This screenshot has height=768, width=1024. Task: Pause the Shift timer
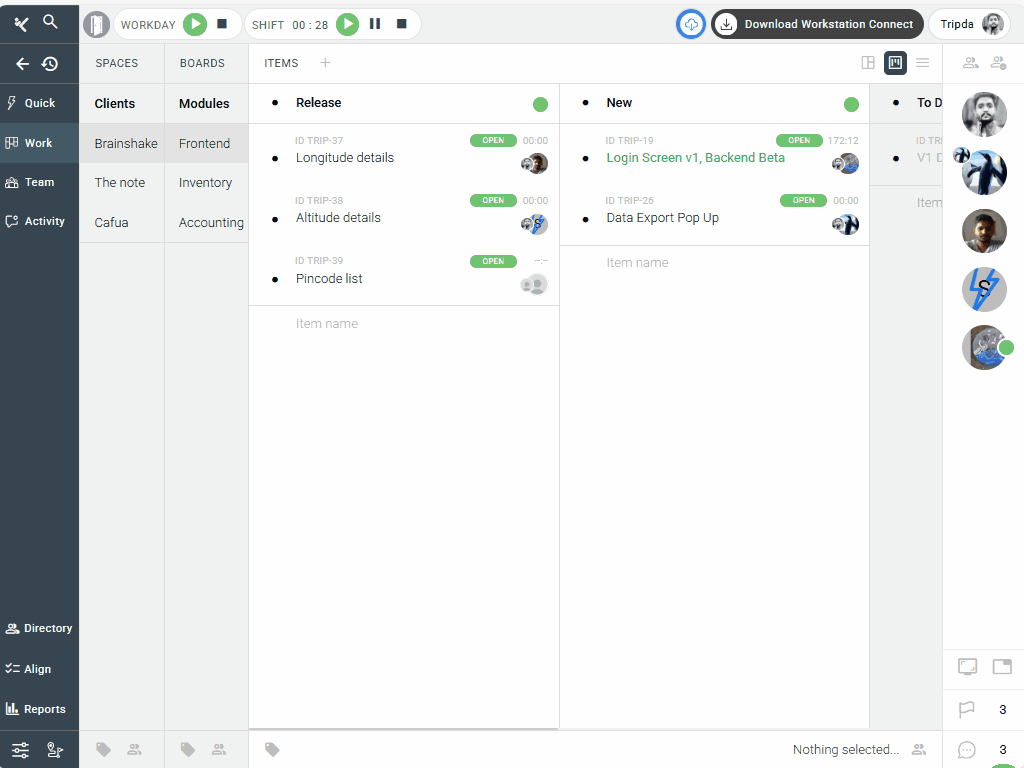tap(375, 24)
